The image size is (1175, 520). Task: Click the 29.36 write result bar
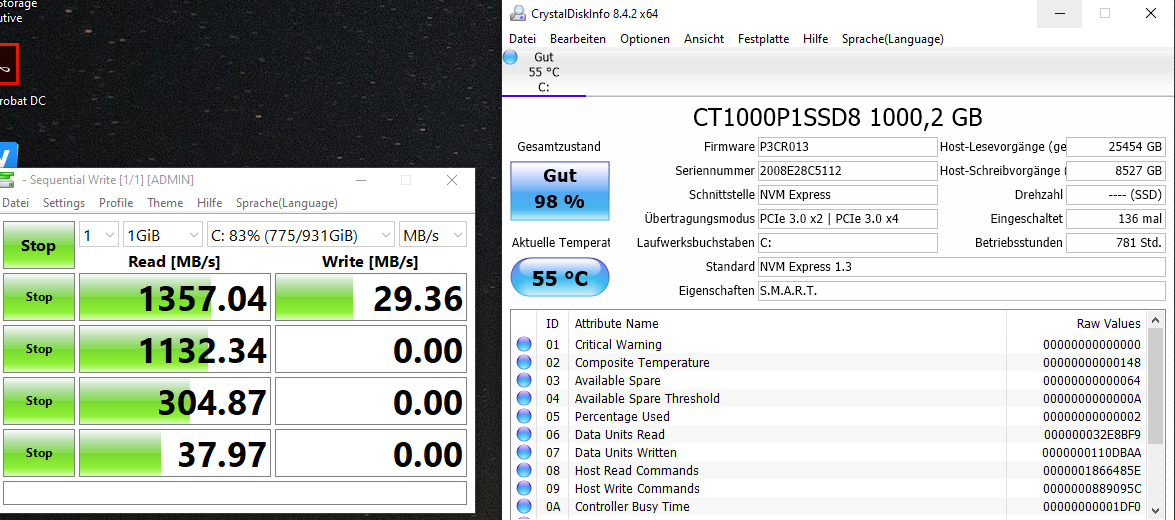point(371,297)
